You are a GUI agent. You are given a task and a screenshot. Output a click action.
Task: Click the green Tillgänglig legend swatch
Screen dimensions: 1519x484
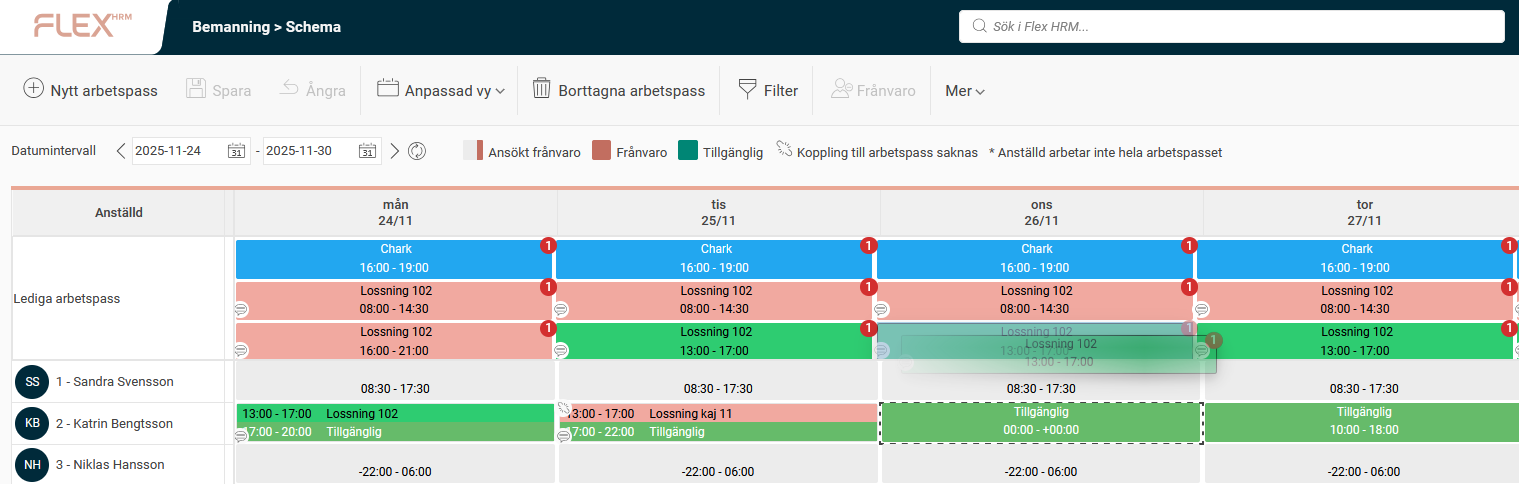coord(687,151)
